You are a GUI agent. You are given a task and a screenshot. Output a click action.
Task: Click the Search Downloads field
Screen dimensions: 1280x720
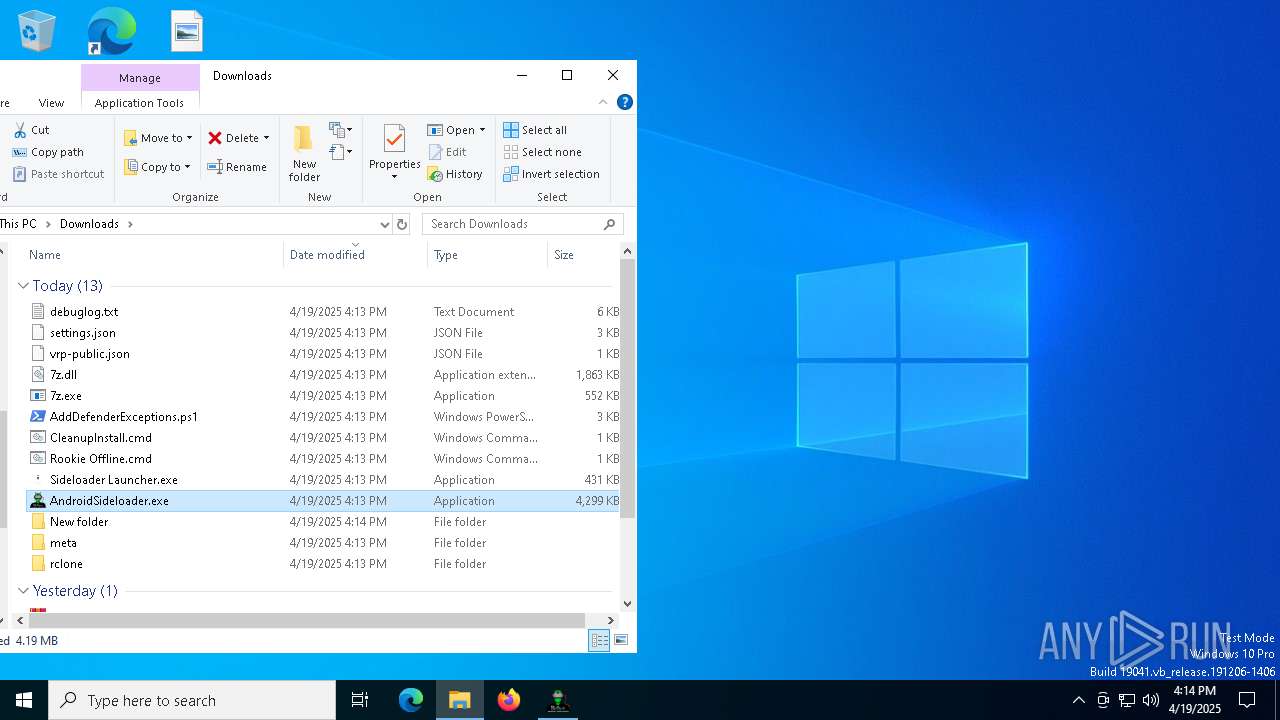click(523, 224)
